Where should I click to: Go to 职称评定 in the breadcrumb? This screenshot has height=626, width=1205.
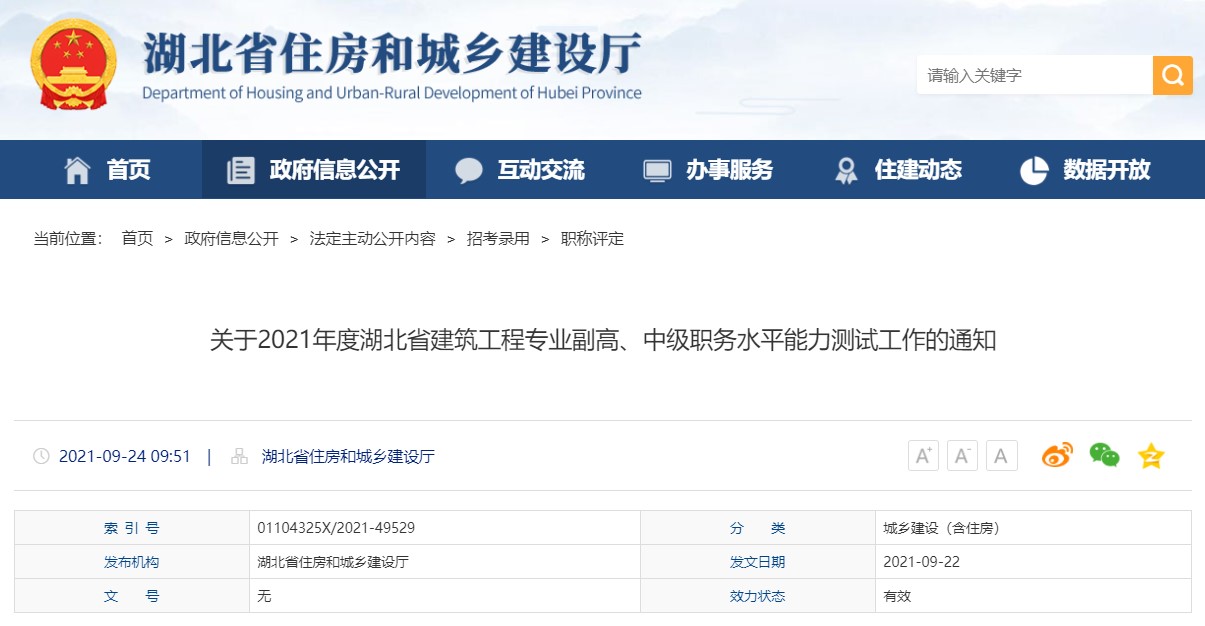pos(592,239)
